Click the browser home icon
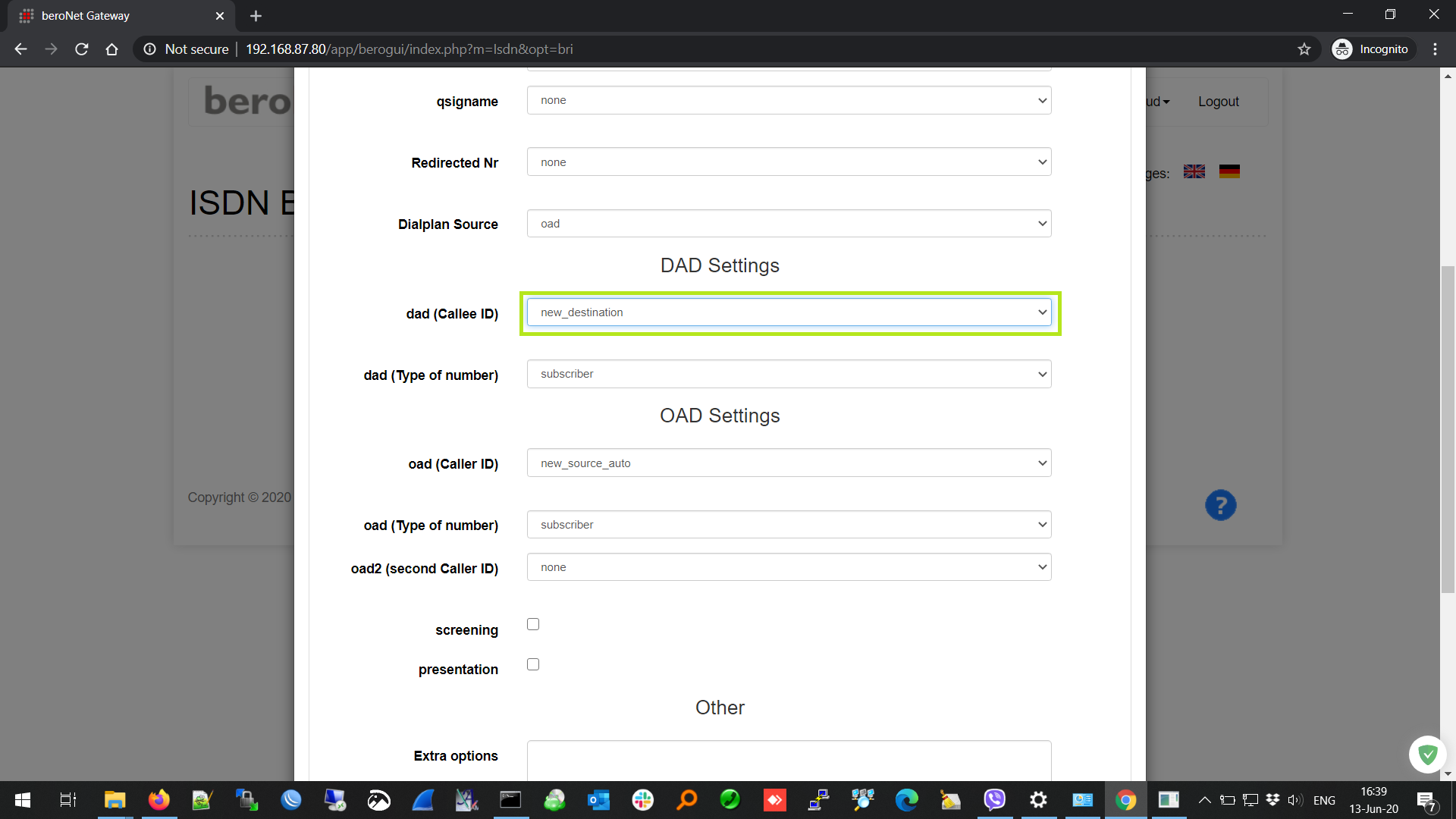 click(111, 49)
